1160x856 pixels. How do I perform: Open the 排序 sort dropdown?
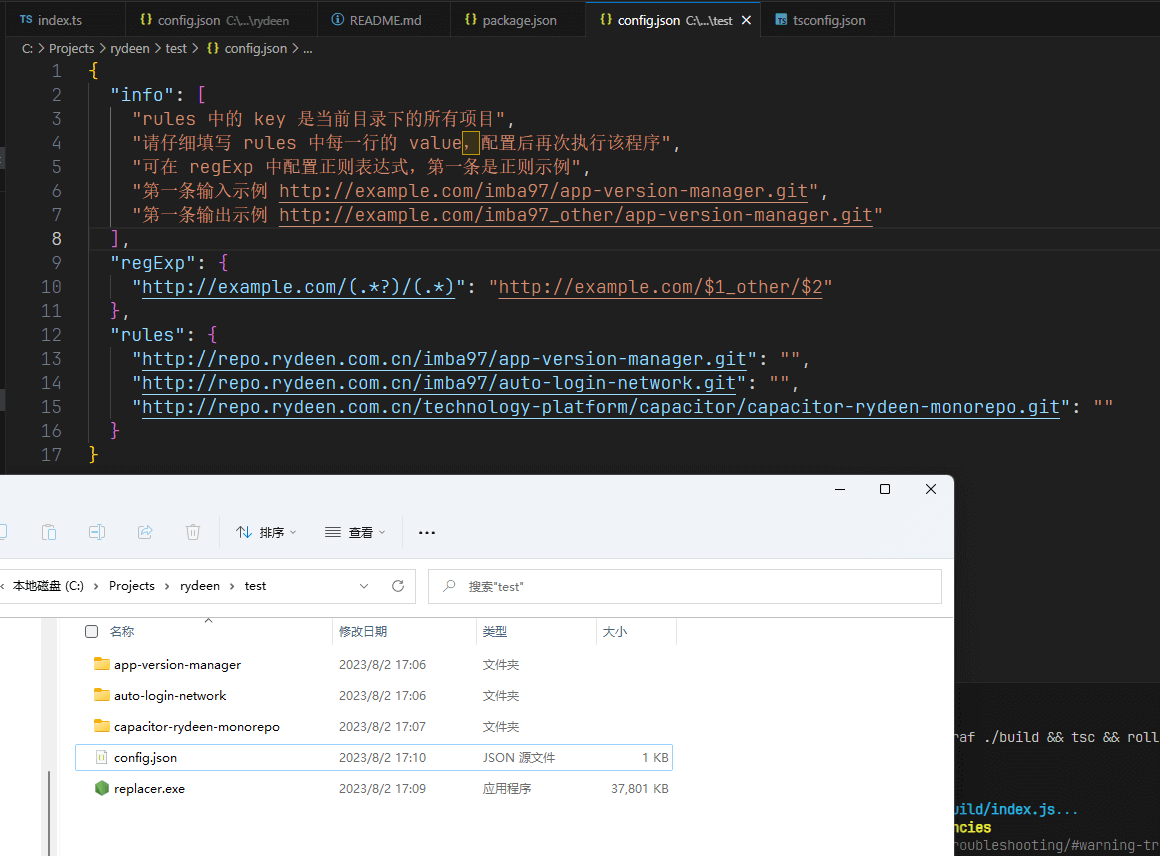(x=266, y=533)
